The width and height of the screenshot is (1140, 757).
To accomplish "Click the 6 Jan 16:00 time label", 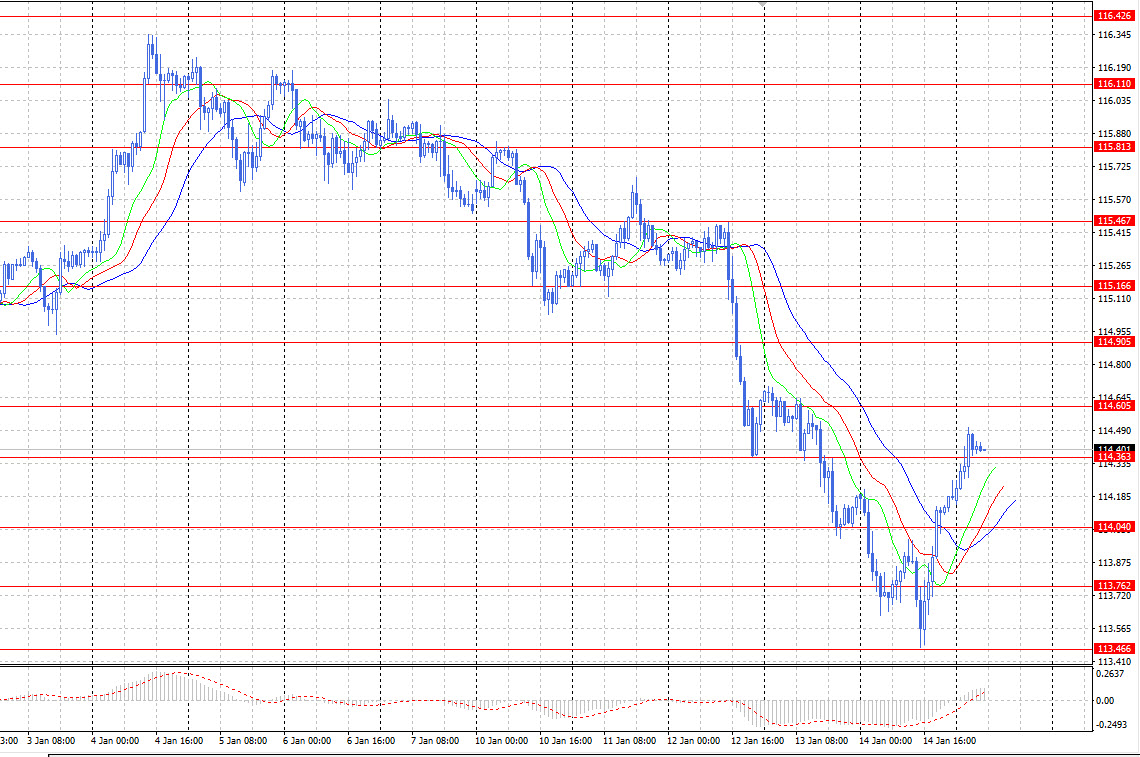I will (x=371, y=741).
